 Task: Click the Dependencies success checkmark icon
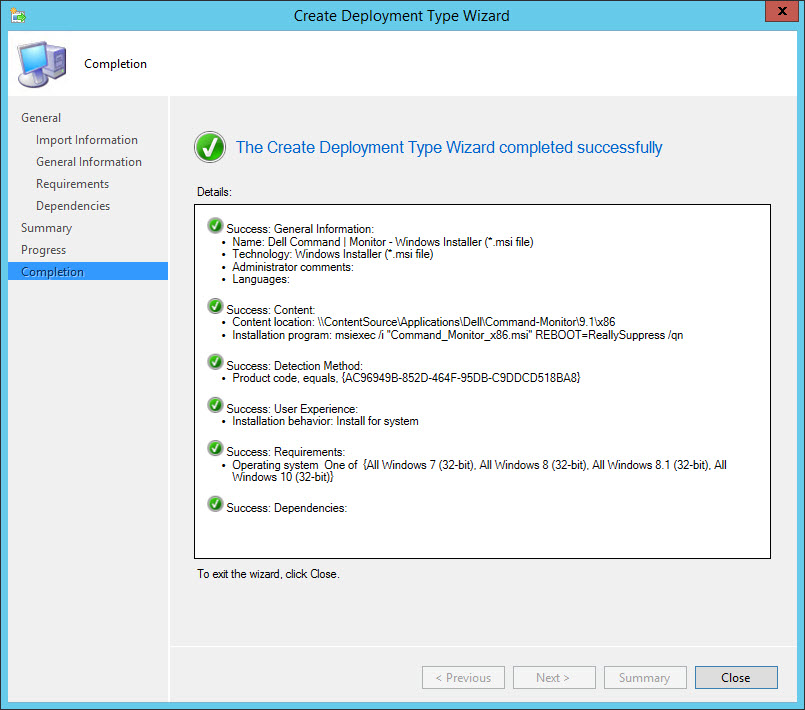(215, 505)
